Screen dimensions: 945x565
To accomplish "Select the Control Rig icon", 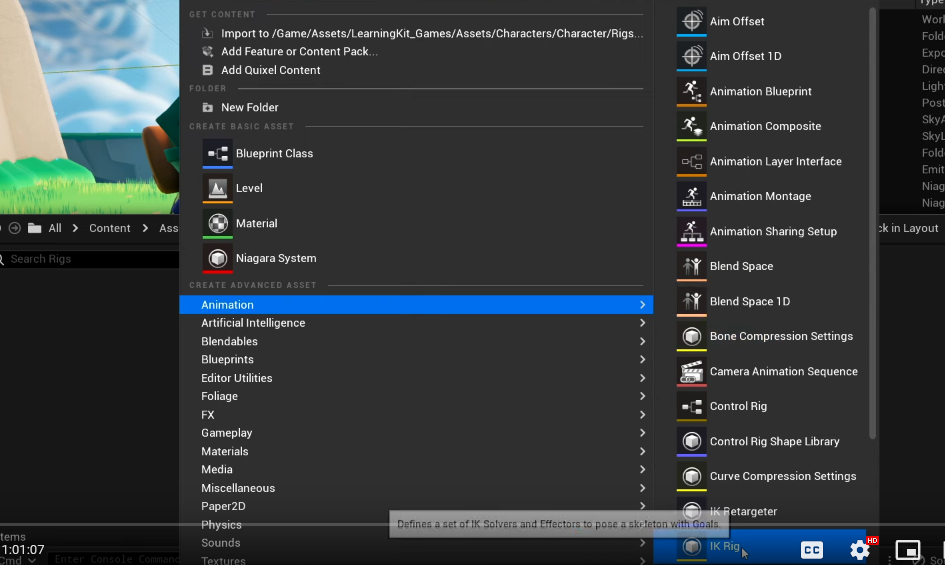I will point(691,406).
